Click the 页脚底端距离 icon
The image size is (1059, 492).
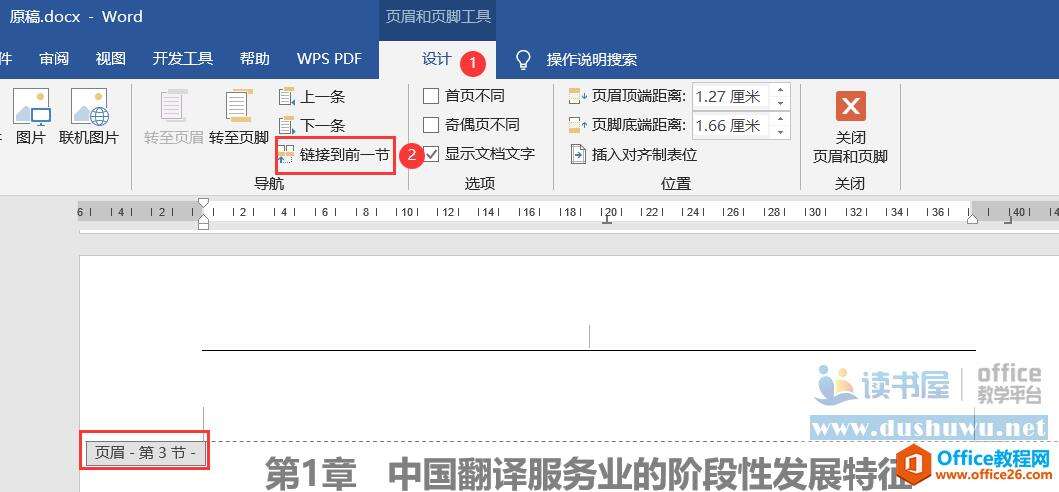579,125
